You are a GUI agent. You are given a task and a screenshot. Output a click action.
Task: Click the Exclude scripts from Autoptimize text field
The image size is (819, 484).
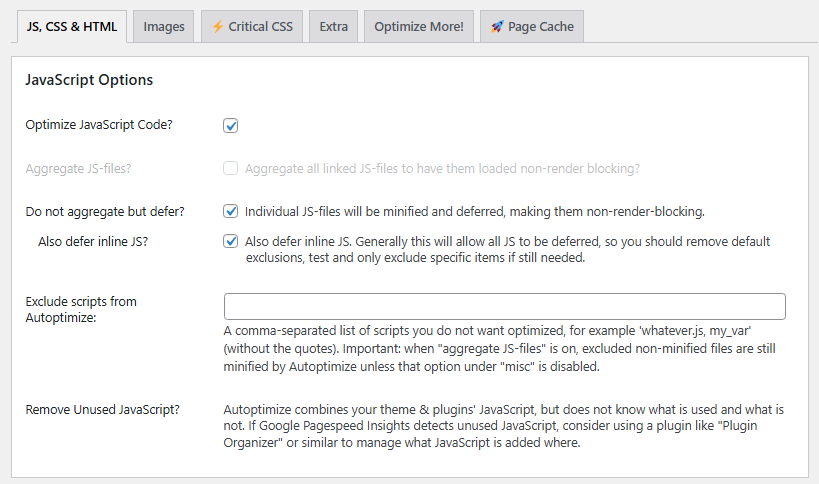pos(504,306)
